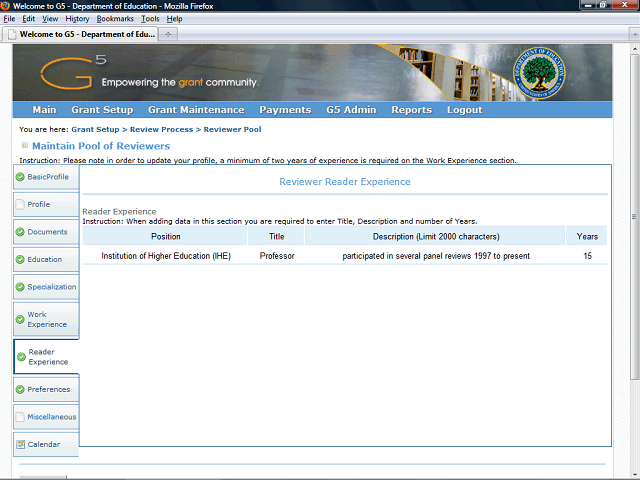Open a new browser tab with plus button
The image size is (640, 480).
(x=169, y=34)
